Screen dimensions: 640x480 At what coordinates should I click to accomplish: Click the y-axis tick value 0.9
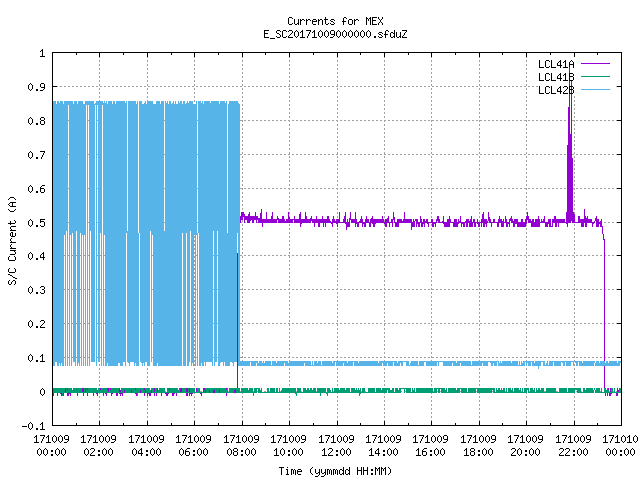pyautogui.click(x=36, y=87)
